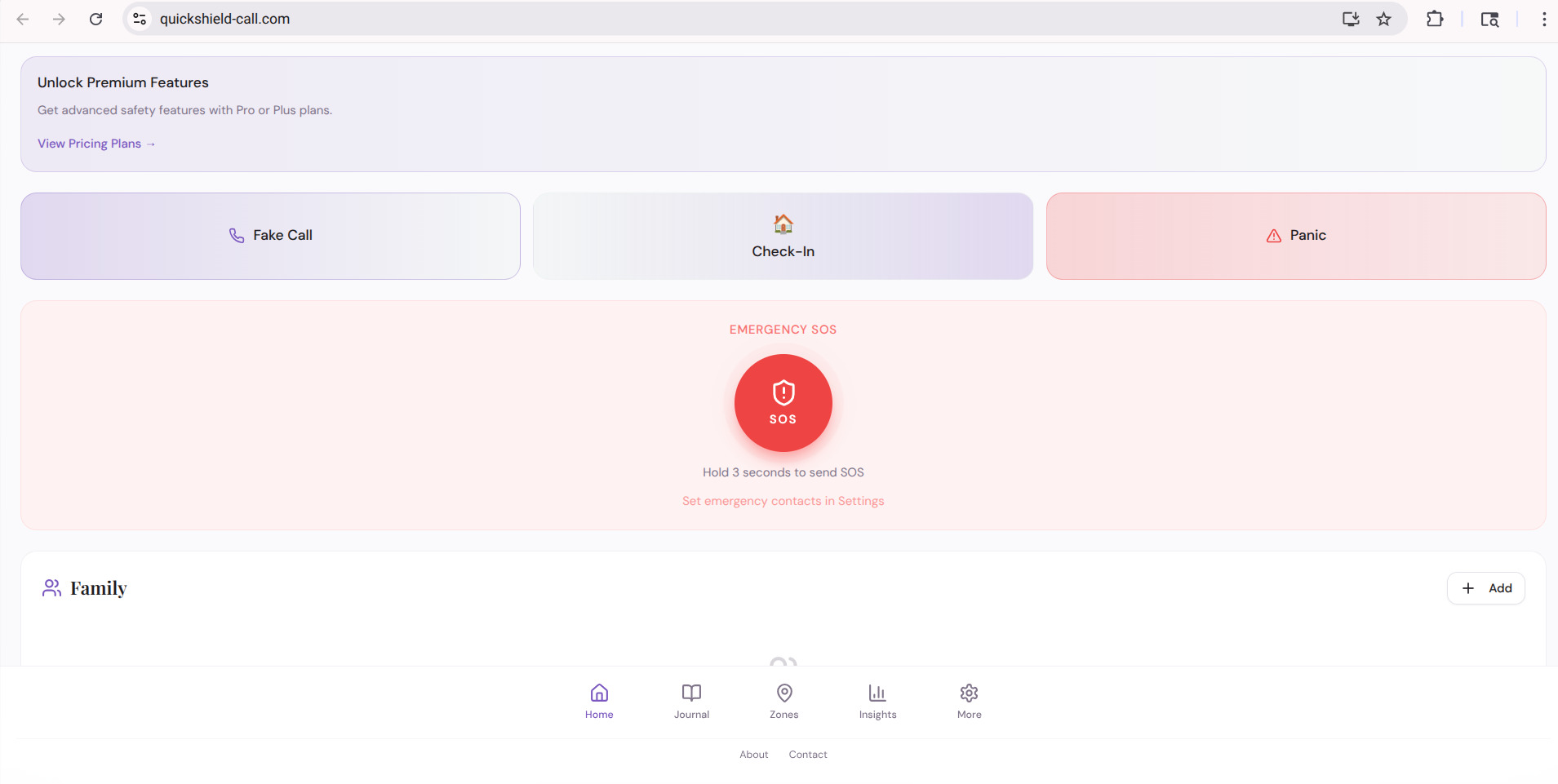Open the browser three-dot menu
The image size is (1558, 784).
point(1543,19)
